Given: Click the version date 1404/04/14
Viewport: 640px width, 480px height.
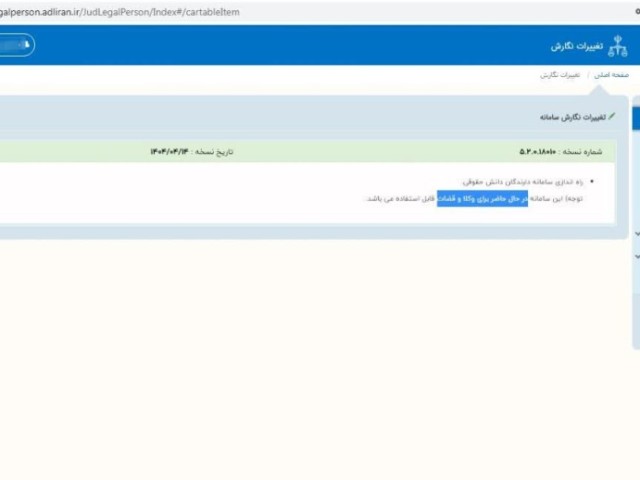Looking at the screenshot, I should pos(170,152).
